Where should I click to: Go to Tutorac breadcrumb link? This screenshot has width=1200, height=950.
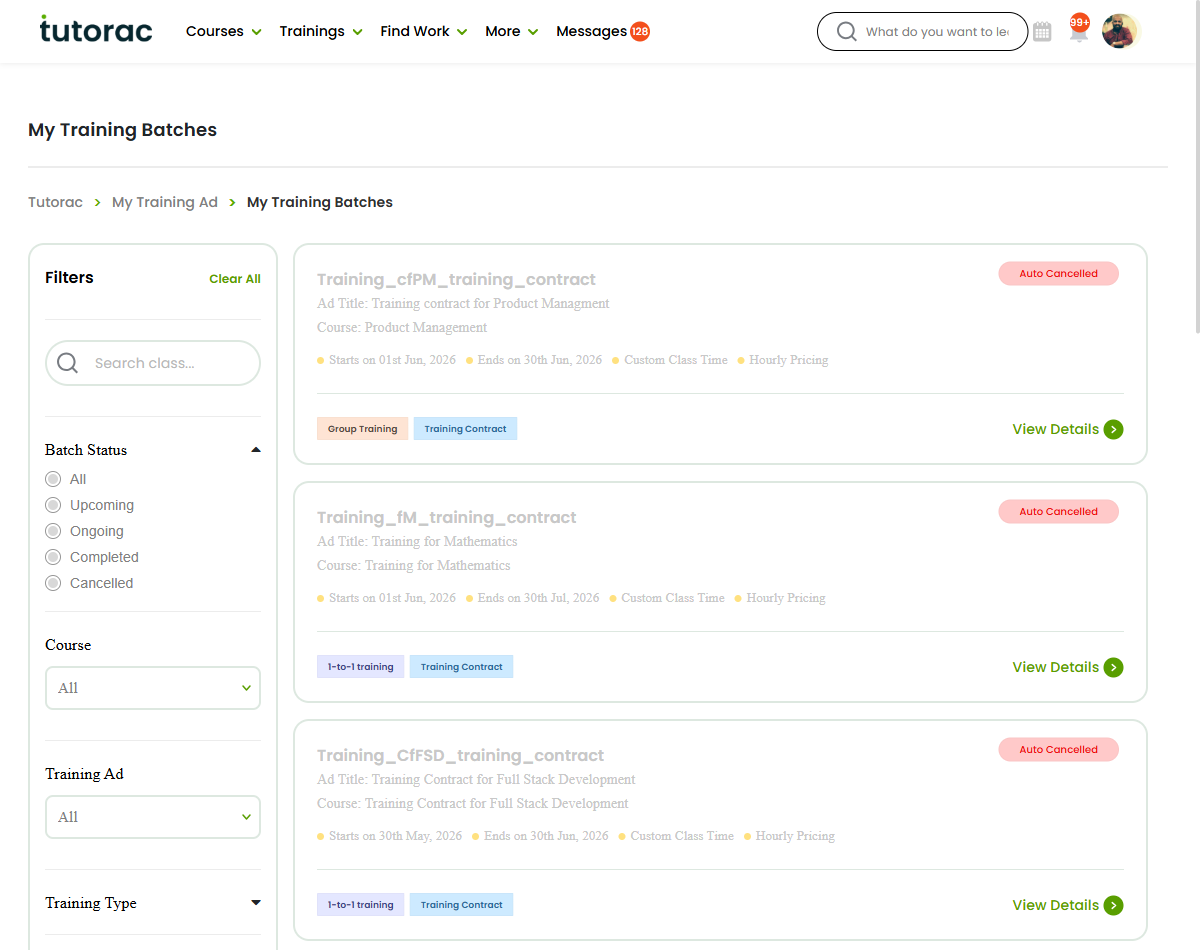[x=55, y=202]
